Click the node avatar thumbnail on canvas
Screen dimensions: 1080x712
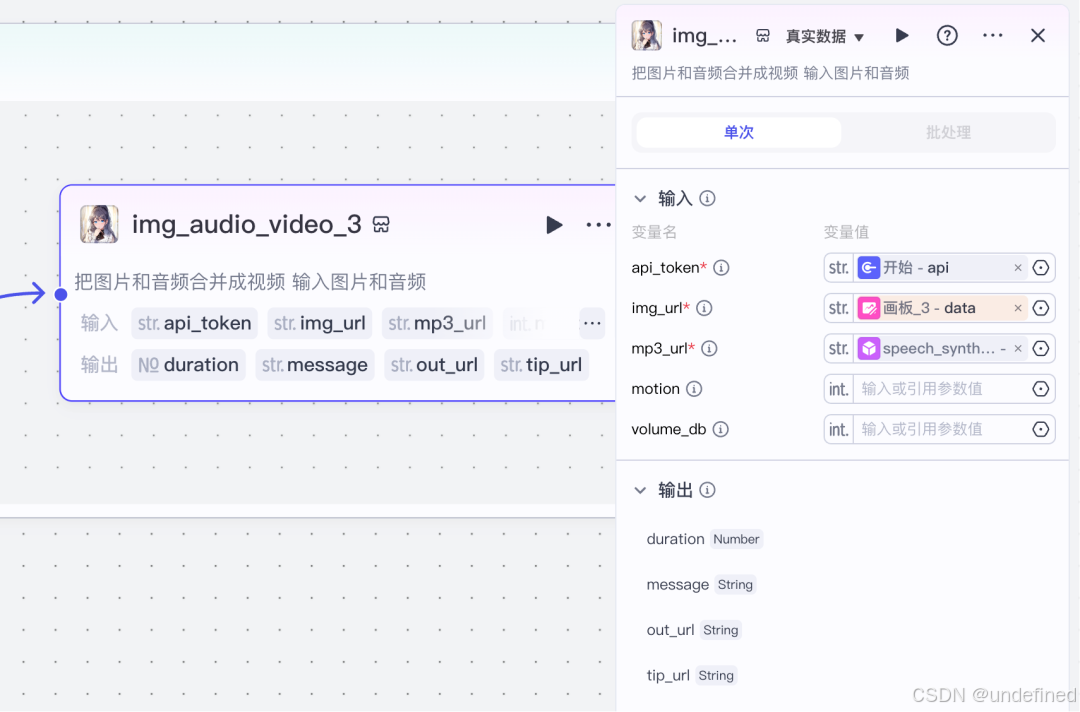pos(99,224)
